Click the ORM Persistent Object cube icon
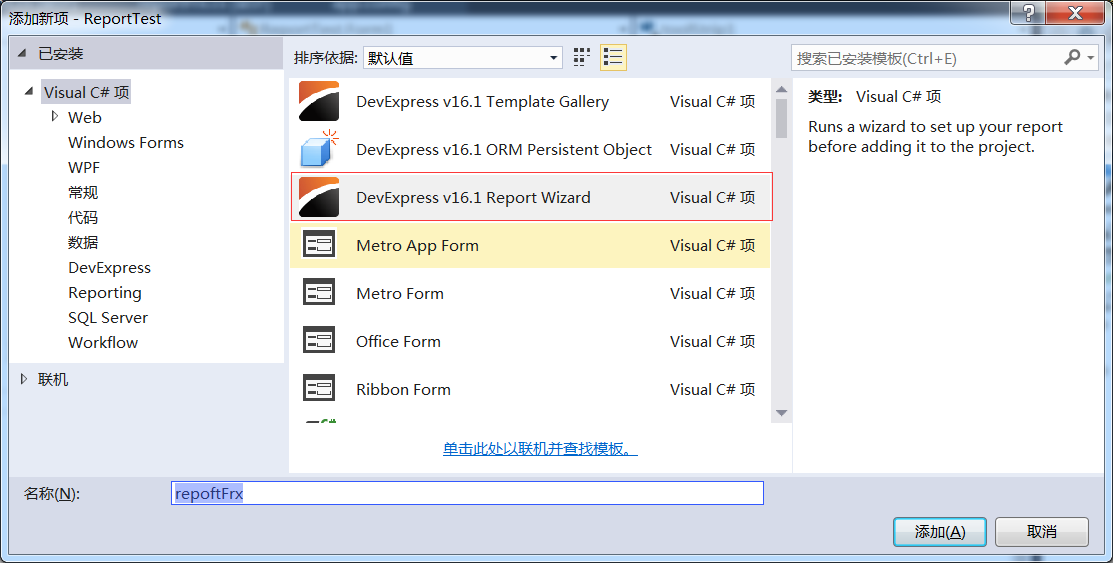The width and height of the screenshot is (1113, 563). 319,149
